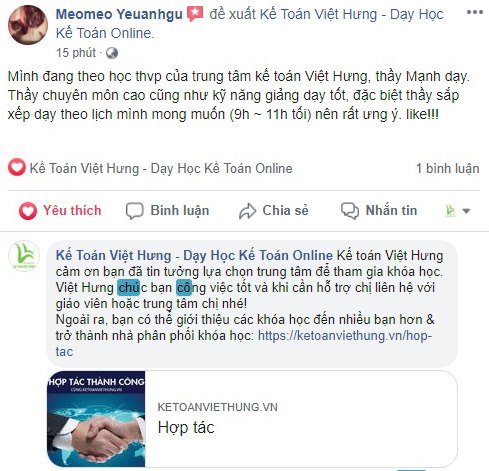
Task: Open the handshake link preview image
Action: pyautogui.click(x=96, y=419)
